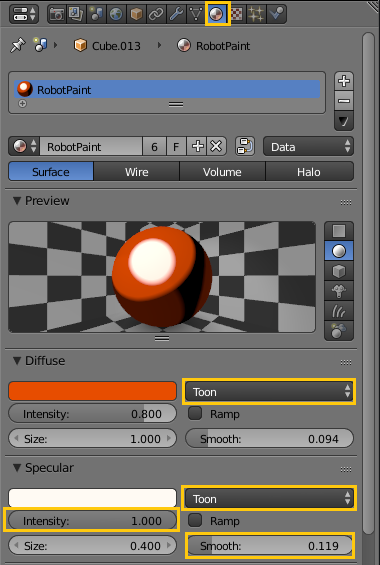
Task: Add a new material slot
Action: point(344,81)
